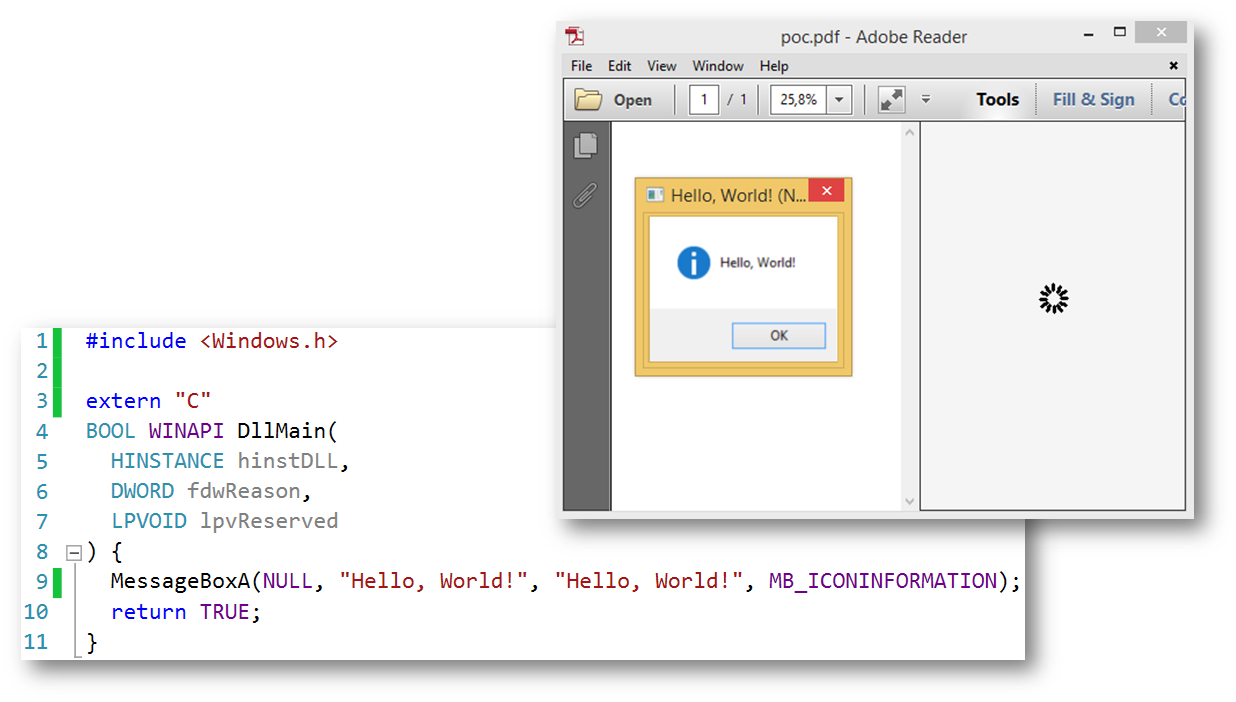The height and width of the screenshot is (702, 1236).
Task: Toggle full screen read mode icon
Action: (890, 100)
